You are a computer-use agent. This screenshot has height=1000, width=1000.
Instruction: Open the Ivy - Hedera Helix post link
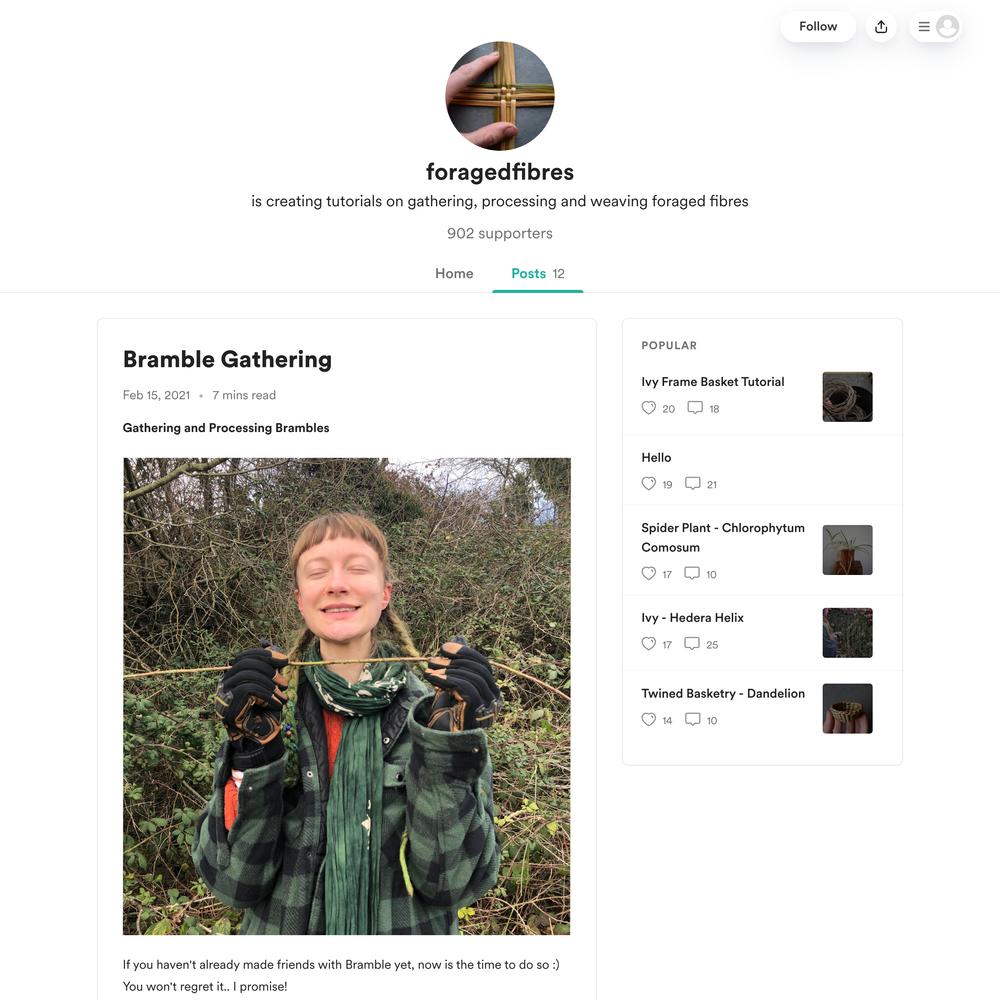[693, 618]
